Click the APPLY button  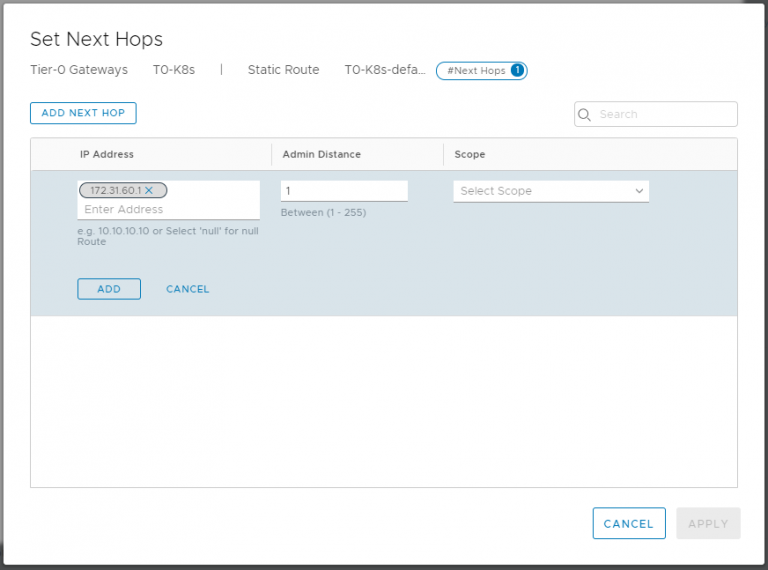coord(708,523)
